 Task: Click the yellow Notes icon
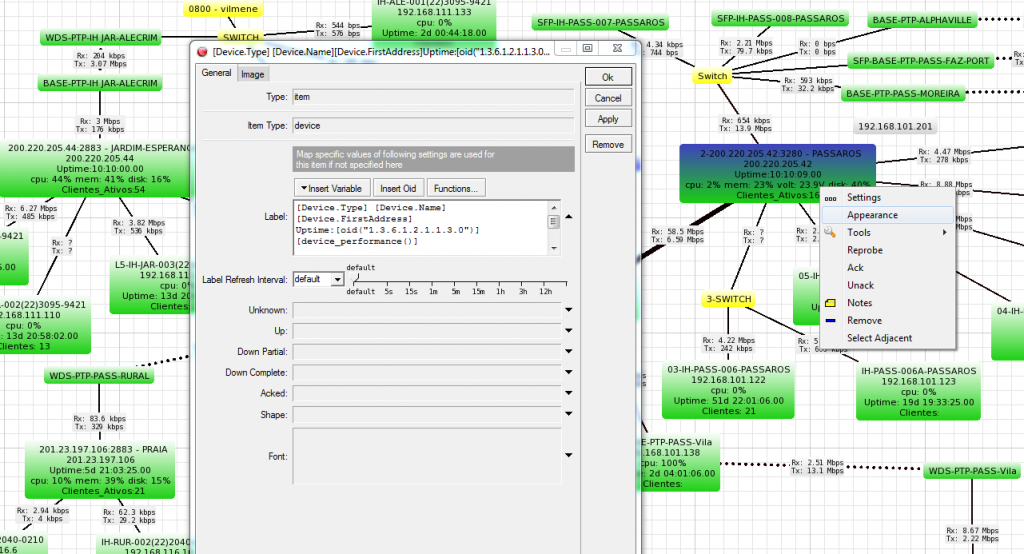[x=829, y=303]
